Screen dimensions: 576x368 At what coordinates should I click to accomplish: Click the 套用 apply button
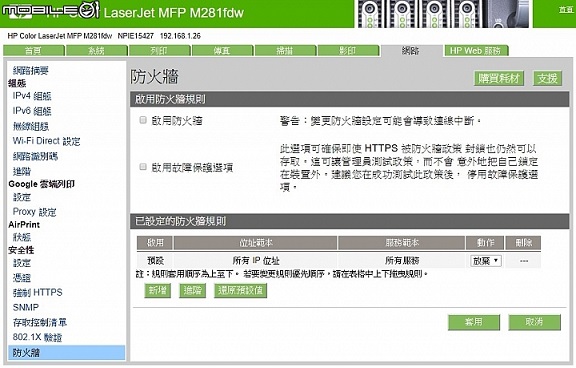(474, 322)
